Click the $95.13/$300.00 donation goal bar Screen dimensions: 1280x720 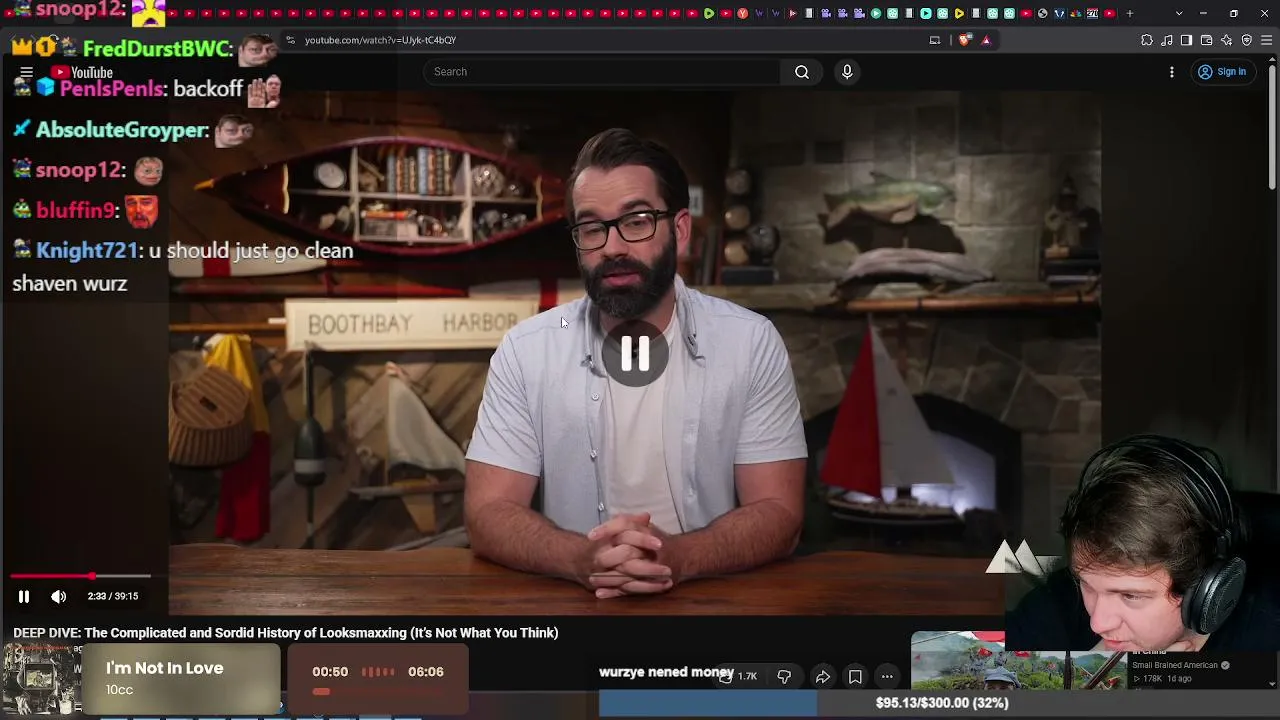940,703
